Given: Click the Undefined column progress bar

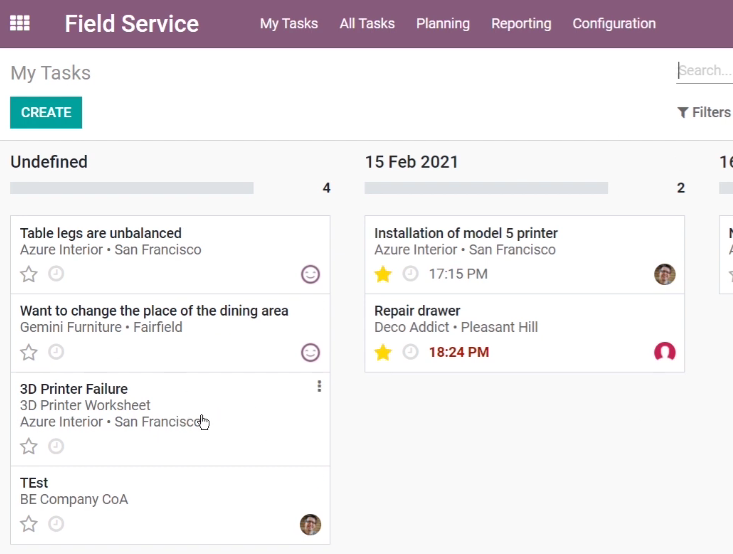Looking at the screenshot, I should (132, 188).
